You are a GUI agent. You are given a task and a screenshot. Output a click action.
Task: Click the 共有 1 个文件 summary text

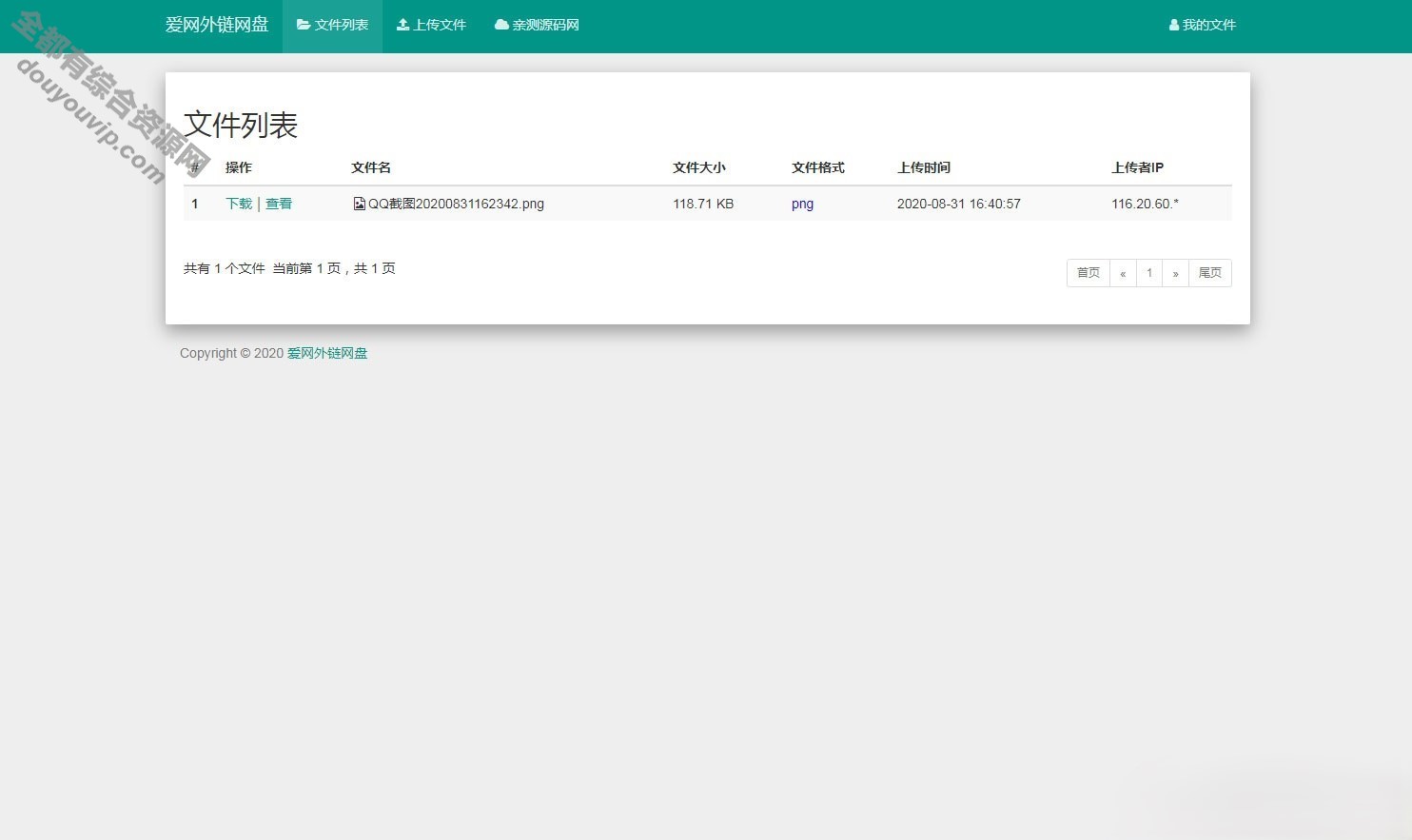225,268
